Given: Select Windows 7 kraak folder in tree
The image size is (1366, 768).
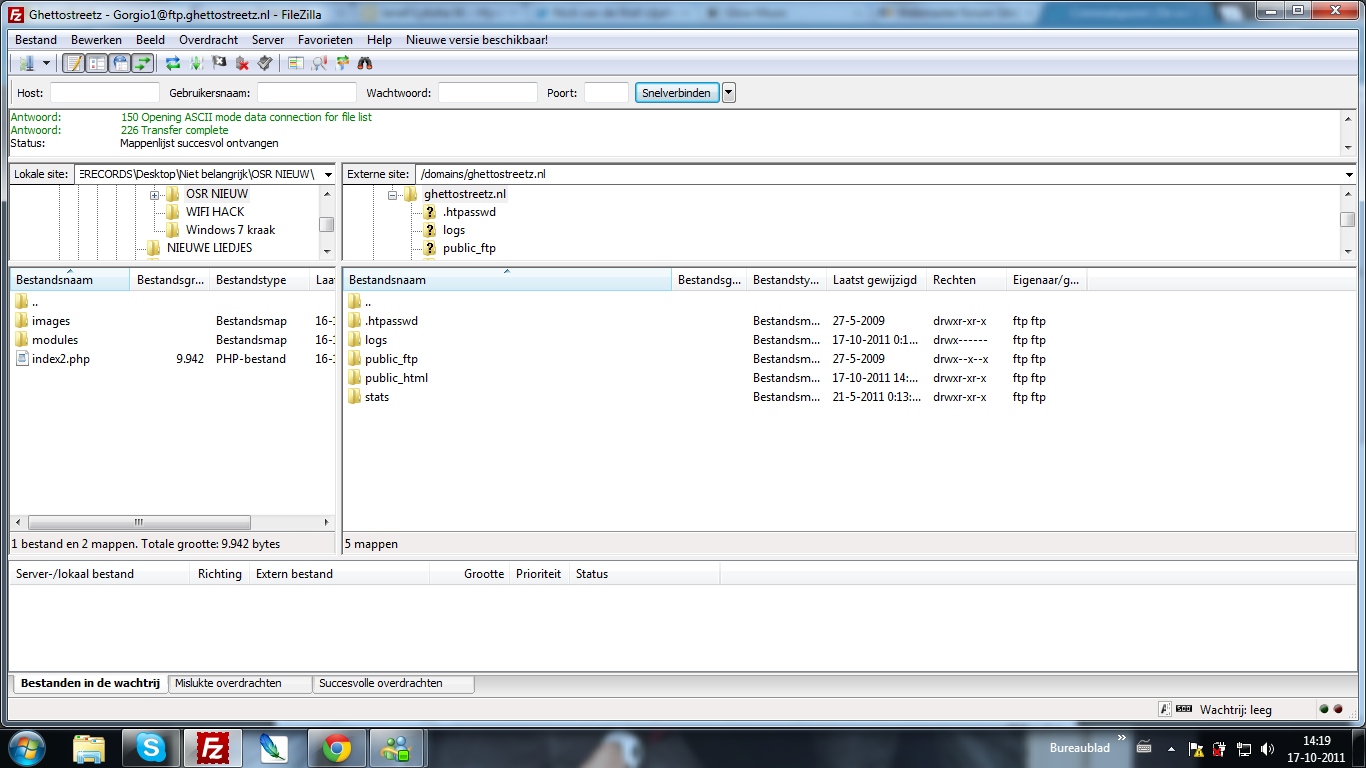Looking at the screenshot, I should pos(230,230).
